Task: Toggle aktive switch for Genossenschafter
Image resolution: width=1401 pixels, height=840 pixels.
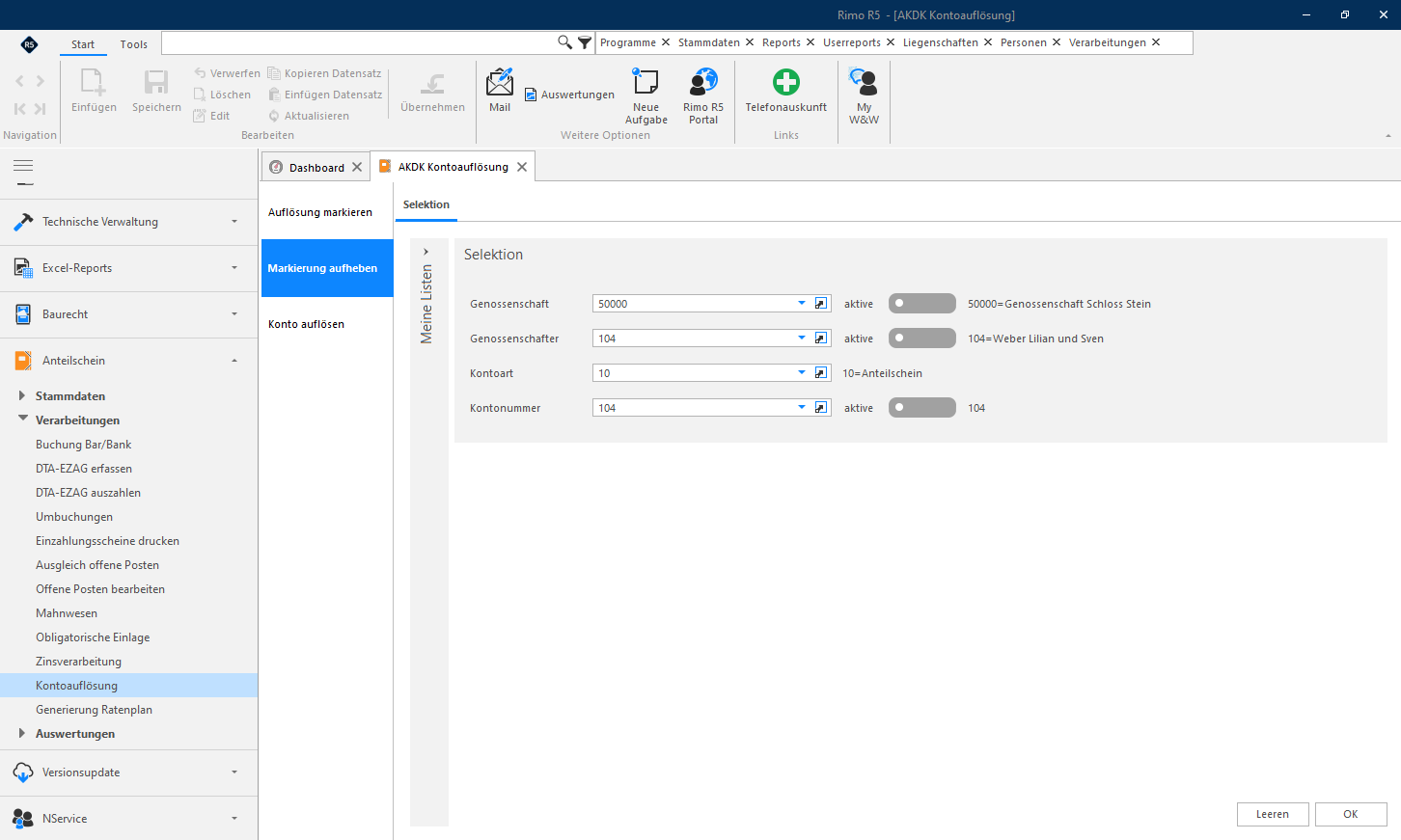Action: pos(922,339)
